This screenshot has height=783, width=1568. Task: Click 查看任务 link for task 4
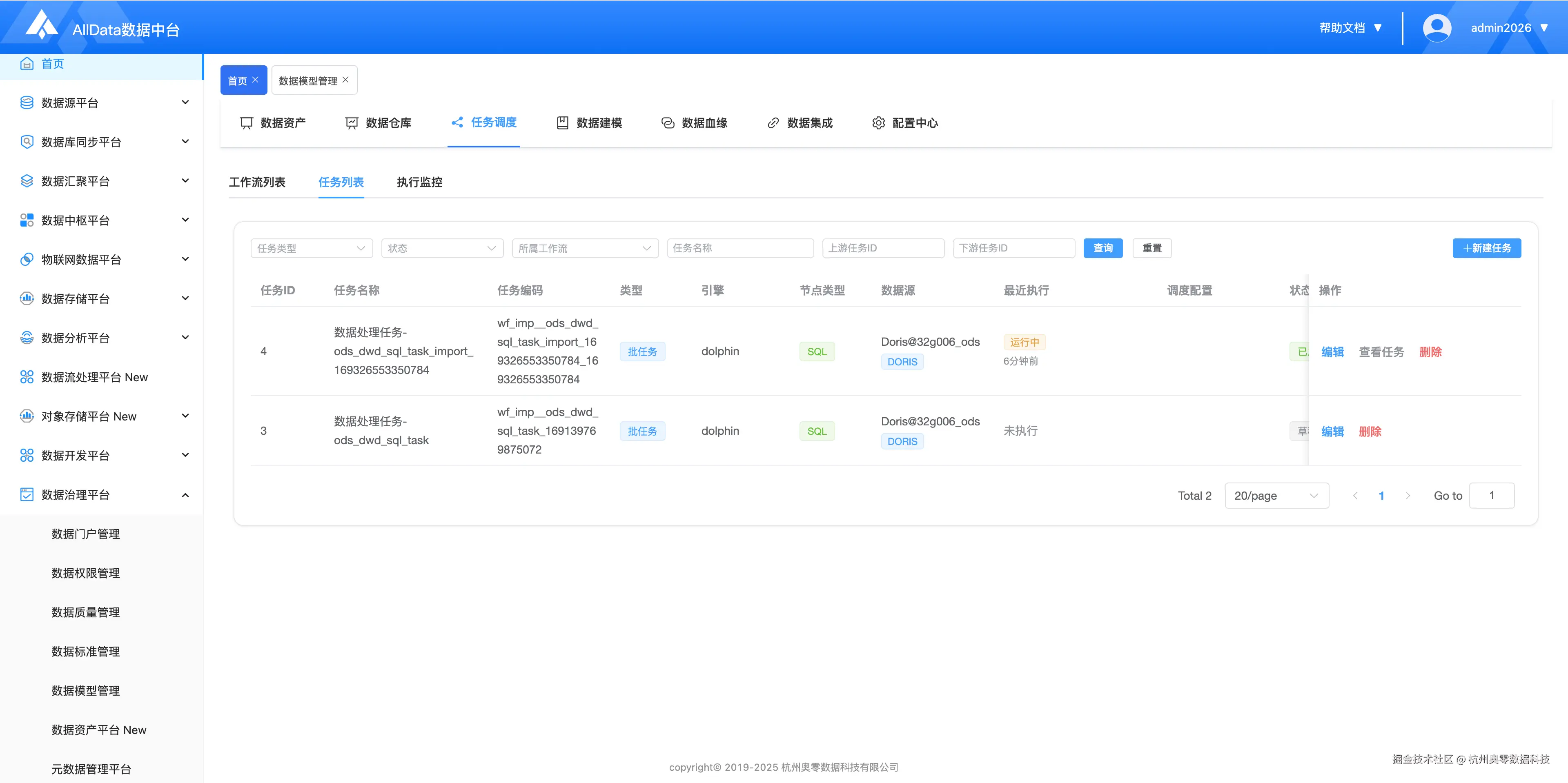(1381, 351)
